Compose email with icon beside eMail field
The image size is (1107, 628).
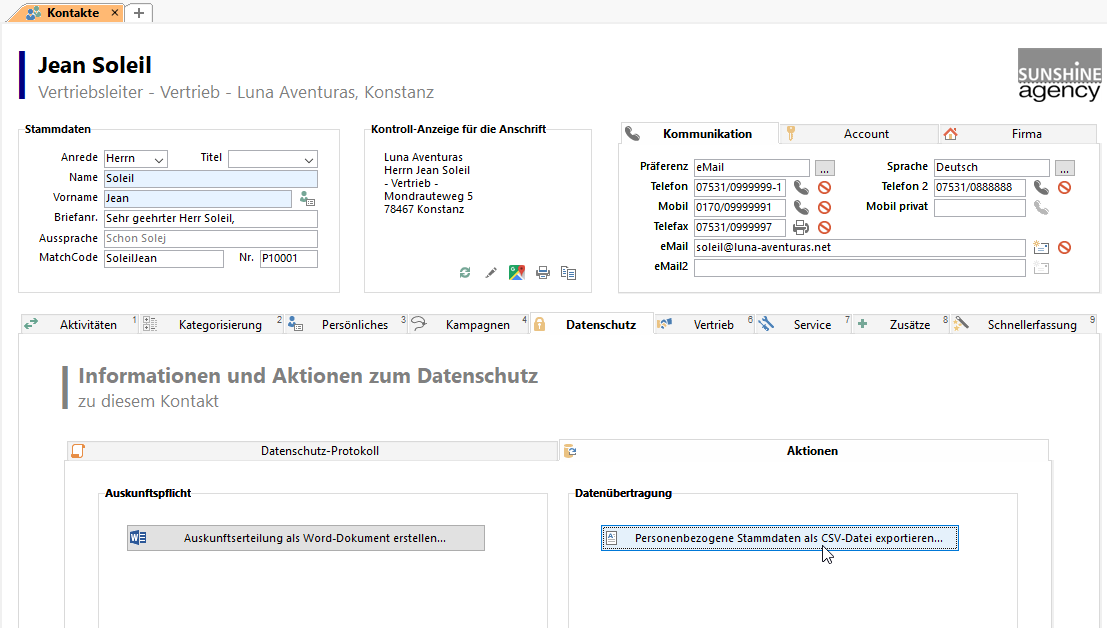point(1041,247)
